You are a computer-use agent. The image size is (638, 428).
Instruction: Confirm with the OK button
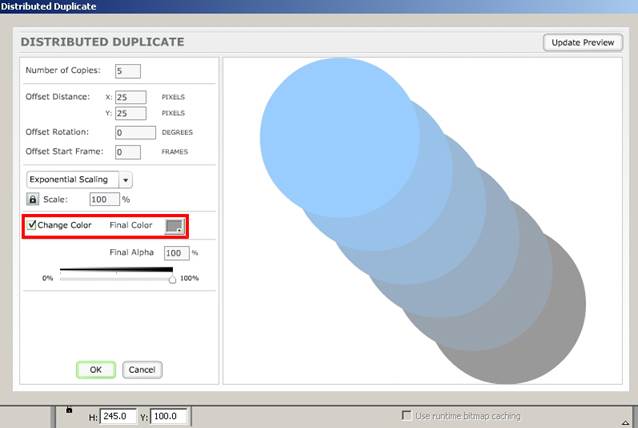click(x=96, y=370)
